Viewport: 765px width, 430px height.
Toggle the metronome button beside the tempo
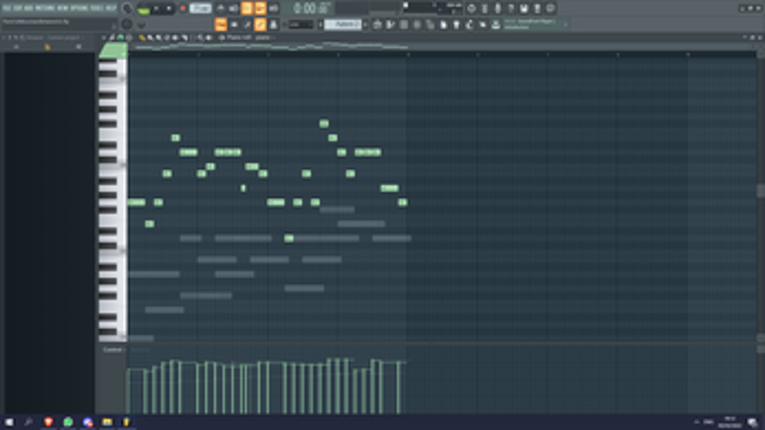point(221,8)
